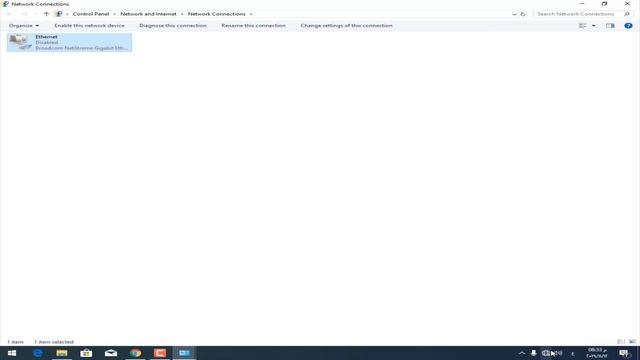Expand arrow after Network and Internet breadcrumb
The width and height of the screenshot is (640, 360).
182,14
